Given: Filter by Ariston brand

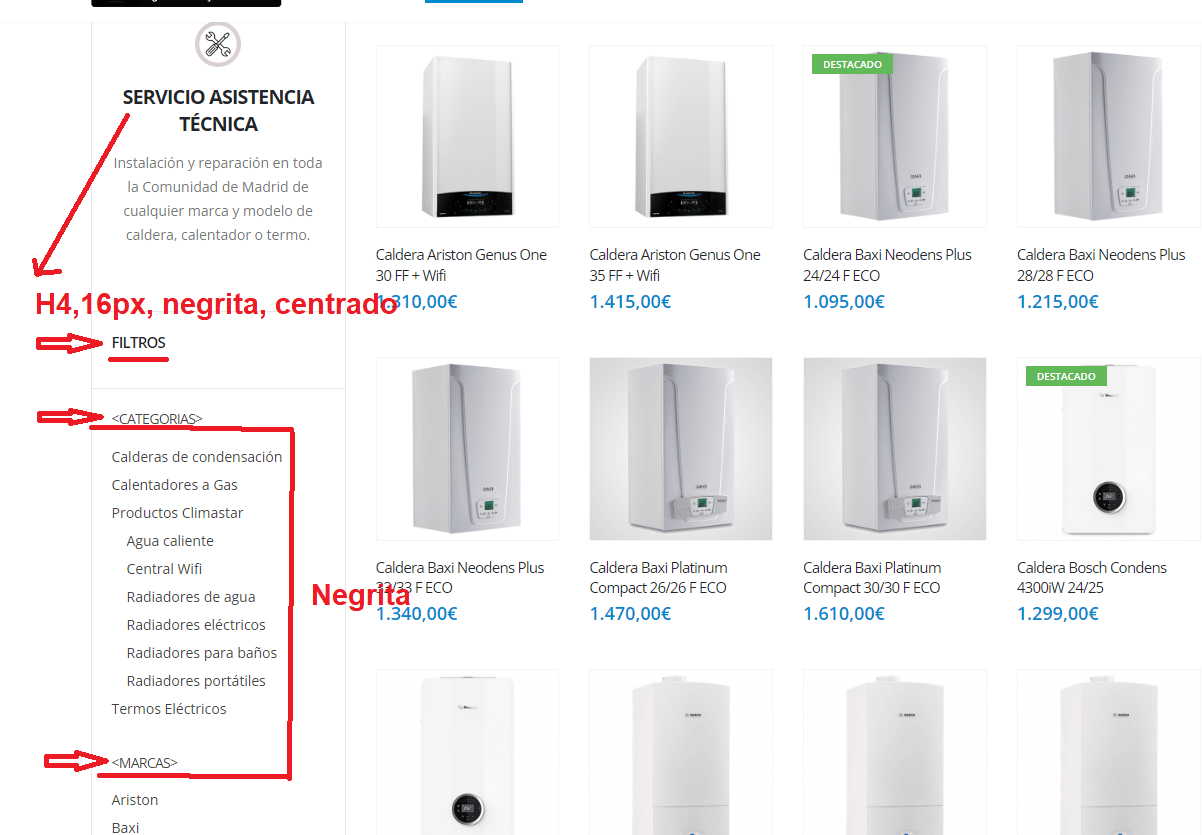Looking at the screenshot, I should tap(135, 800).
